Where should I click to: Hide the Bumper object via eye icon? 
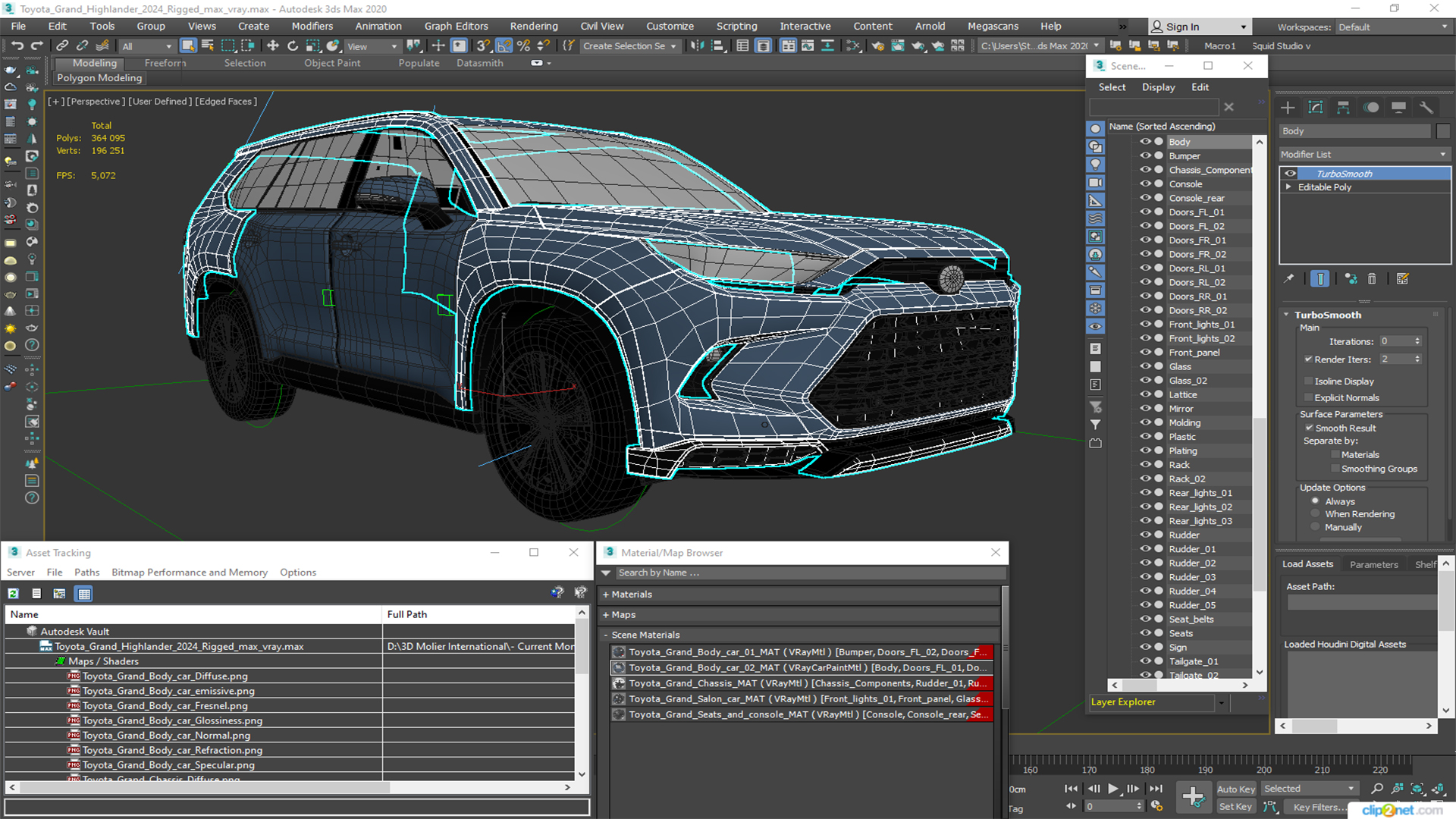(x=1146, y=155)
